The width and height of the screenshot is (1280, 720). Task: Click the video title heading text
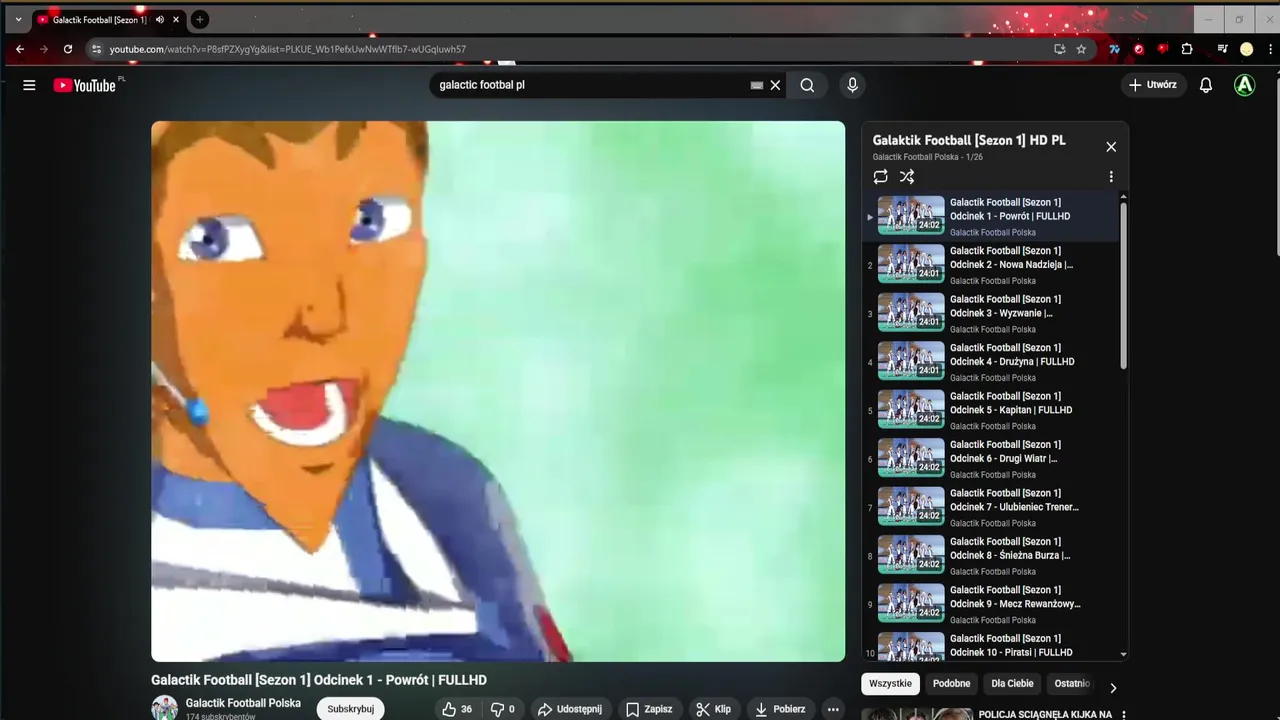pos(319,680)
